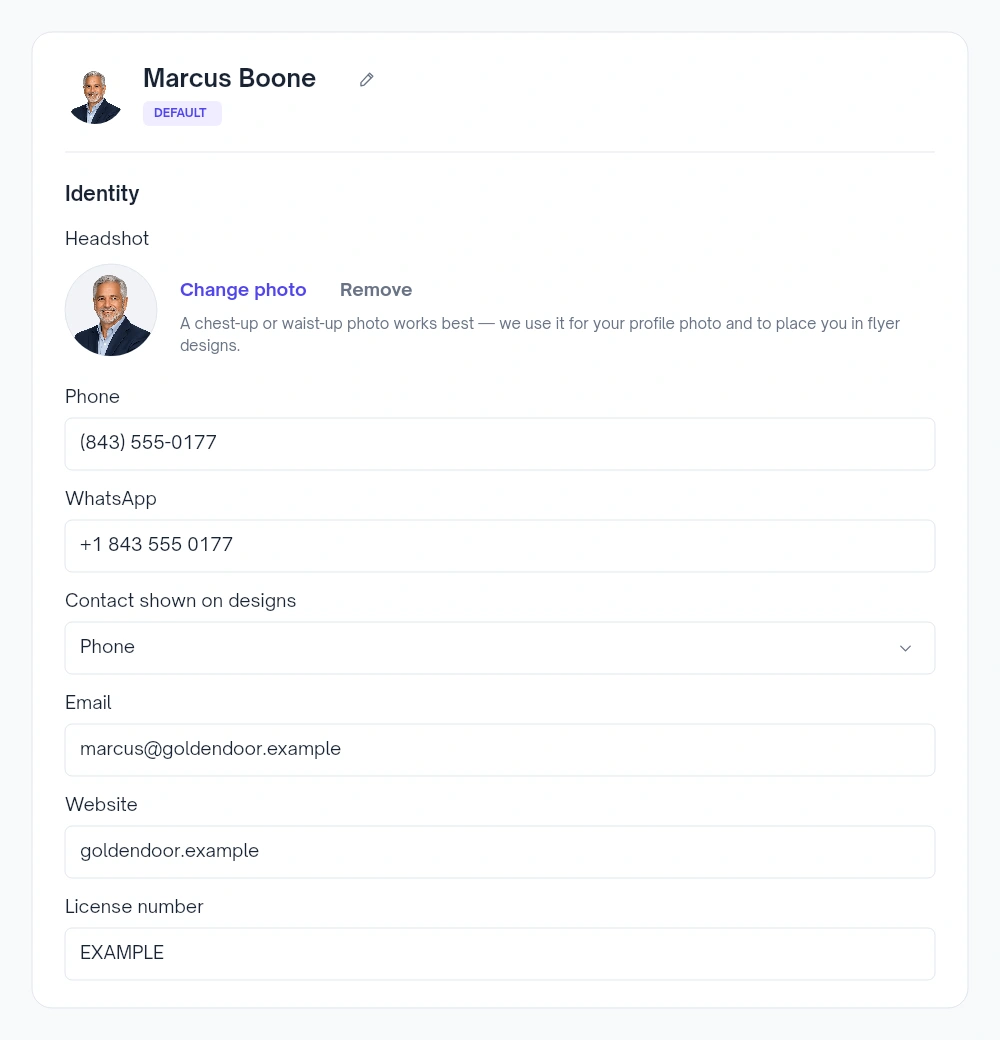Click the small profile avatar in header
Viewport: 1000px width, 1040px height.
tap(95, 97)
